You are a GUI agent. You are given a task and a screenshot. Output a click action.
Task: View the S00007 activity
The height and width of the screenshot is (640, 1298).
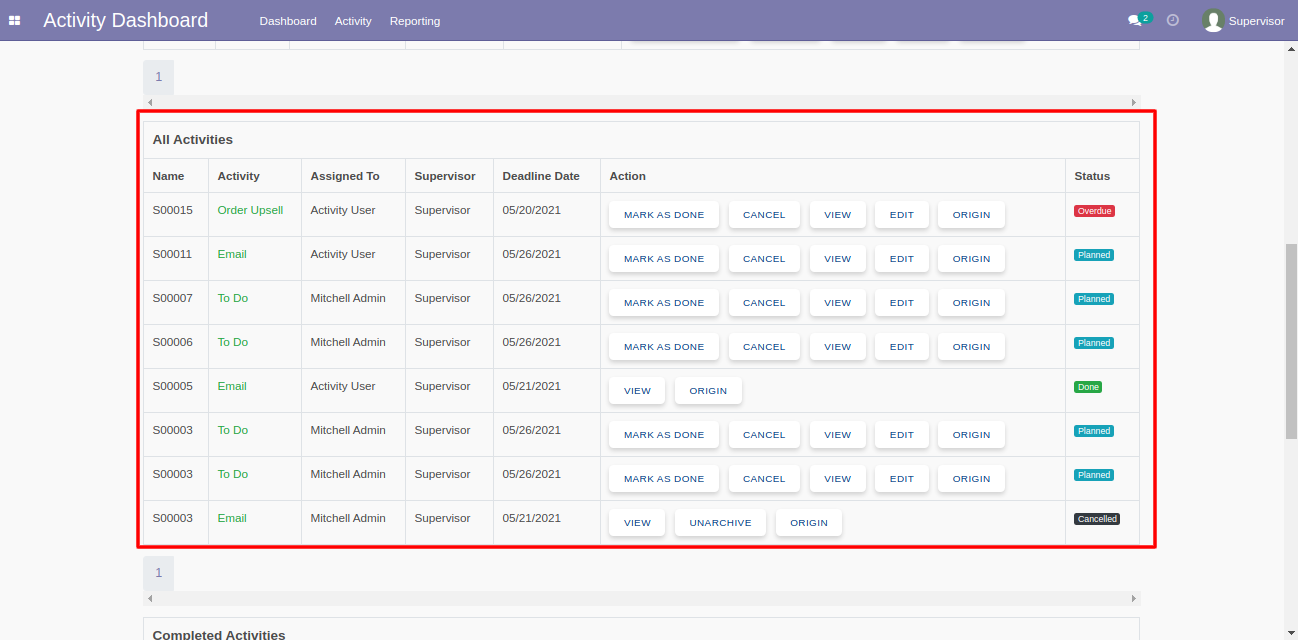point(838,303)
